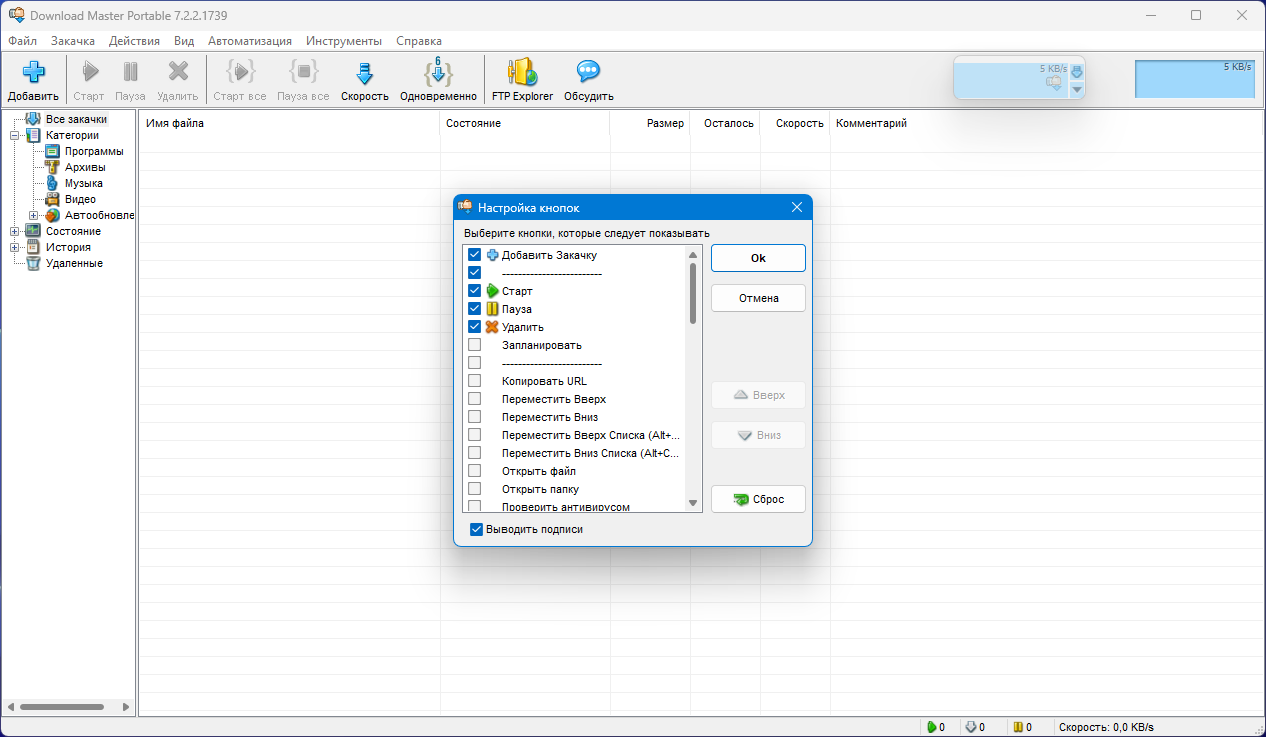Select the Видео category in tree

(80, 199)
